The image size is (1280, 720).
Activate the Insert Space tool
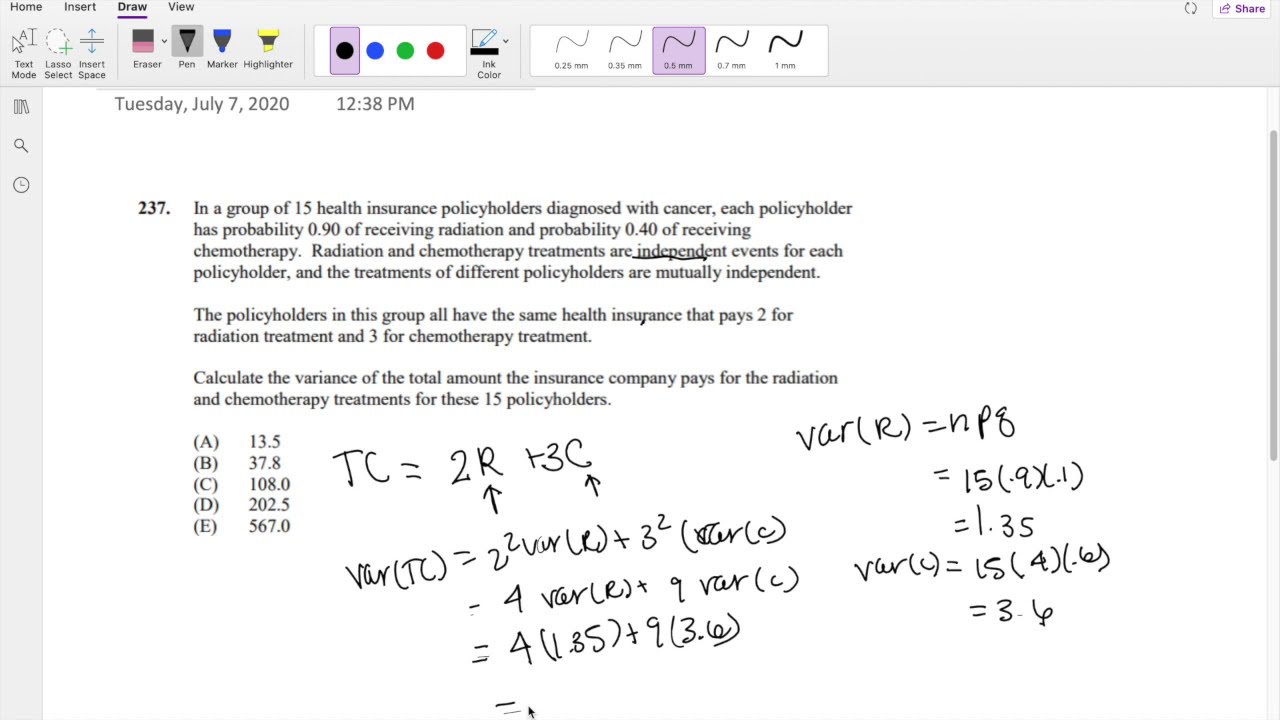tap(92, 53)
